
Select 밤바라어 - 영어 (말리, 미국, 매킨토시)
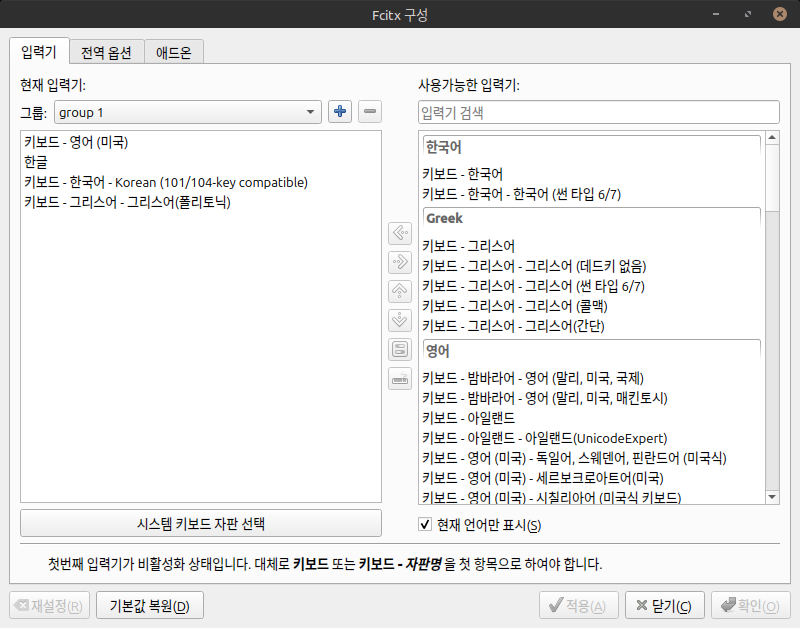pyautogui.click(x=592, y=398)
